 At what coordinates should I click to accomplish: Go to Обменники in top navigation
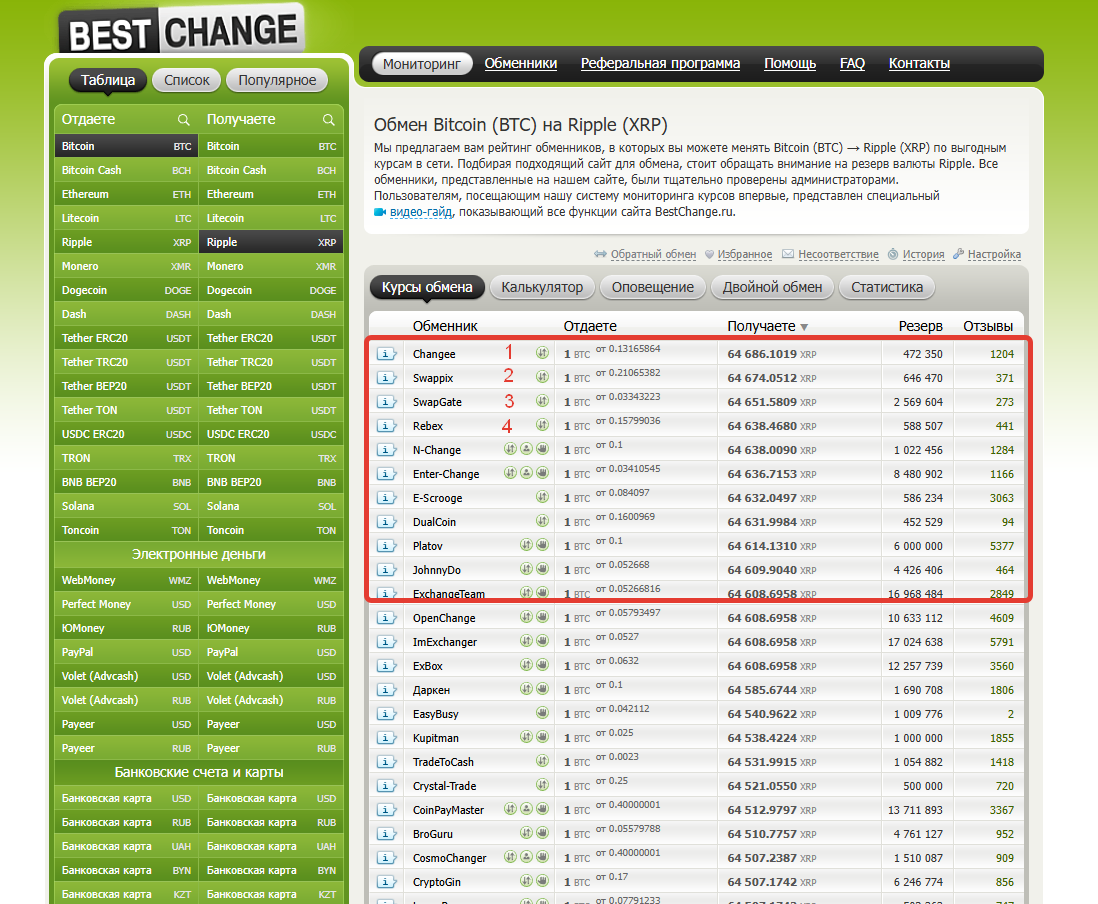520,63
